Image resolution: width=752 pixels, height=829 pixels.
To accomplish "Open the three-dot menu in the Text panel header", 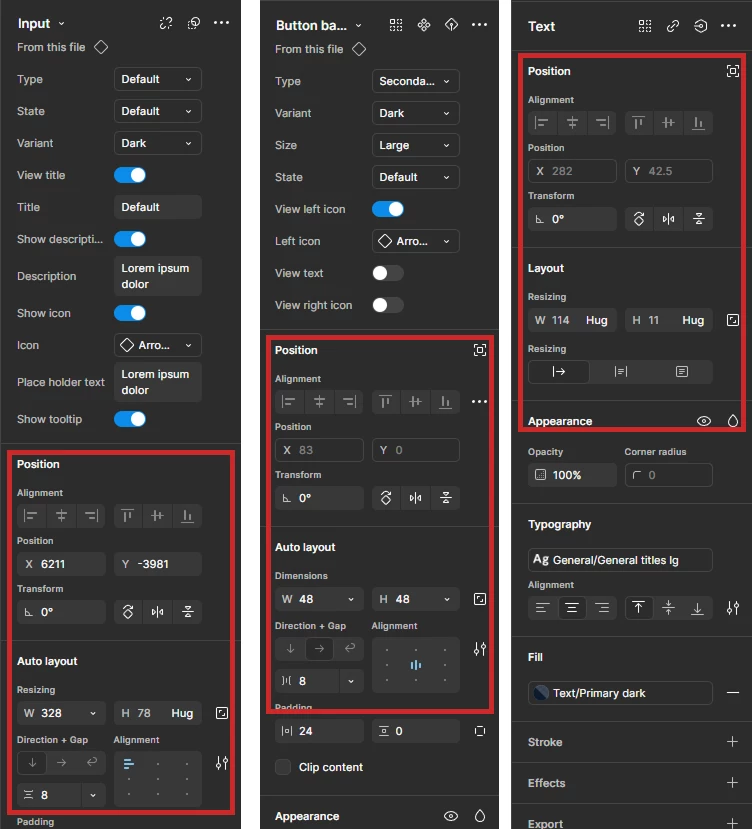I will (728, 26).
